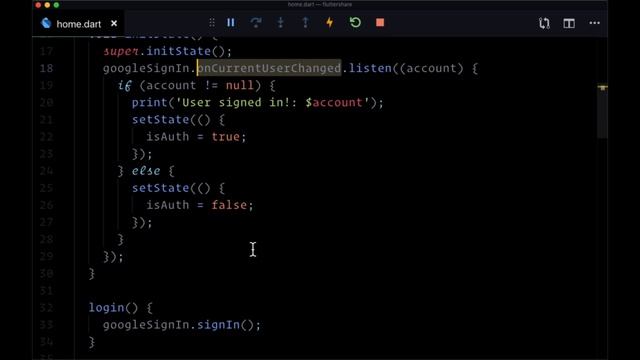Click the macOS green zoom button
The width and height of the screenshot is (640, 360).
(x=56, y=5)
